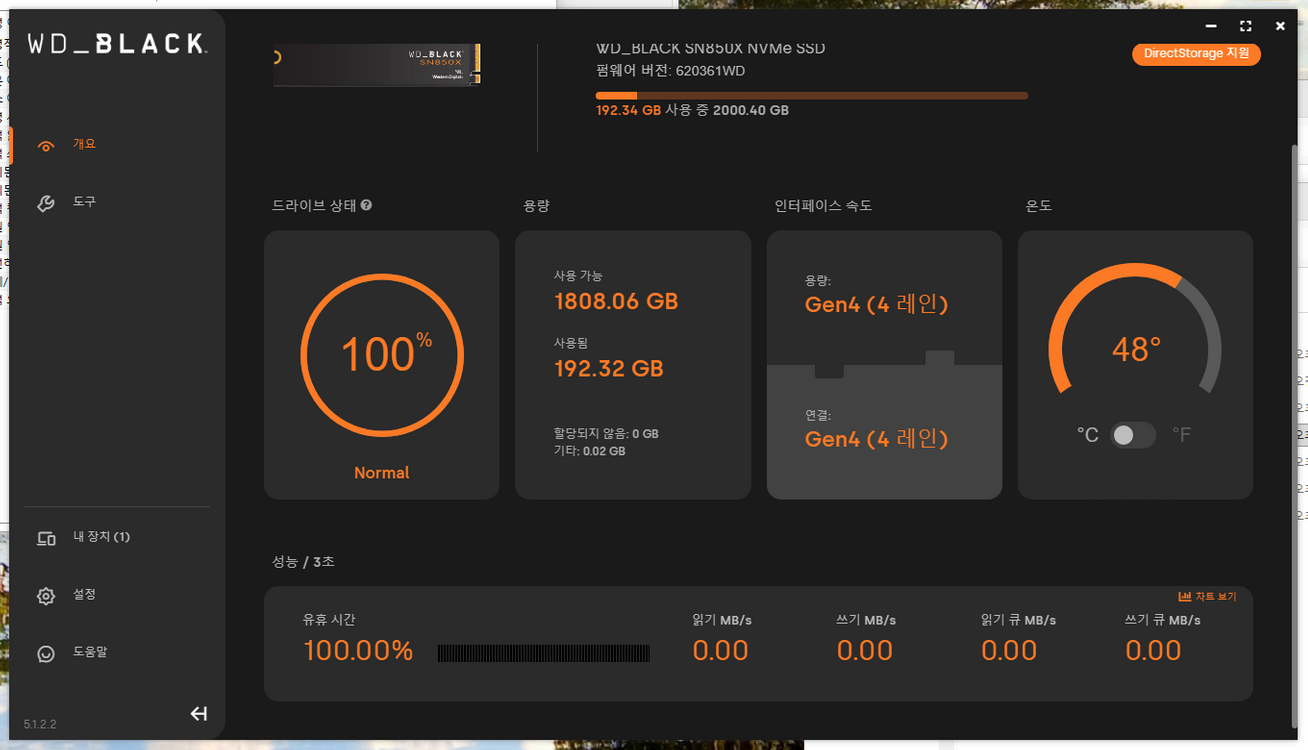This screenshot has width=1308, height=750.
Task: Maximize the dashboard window
Action: point(1245,26)
